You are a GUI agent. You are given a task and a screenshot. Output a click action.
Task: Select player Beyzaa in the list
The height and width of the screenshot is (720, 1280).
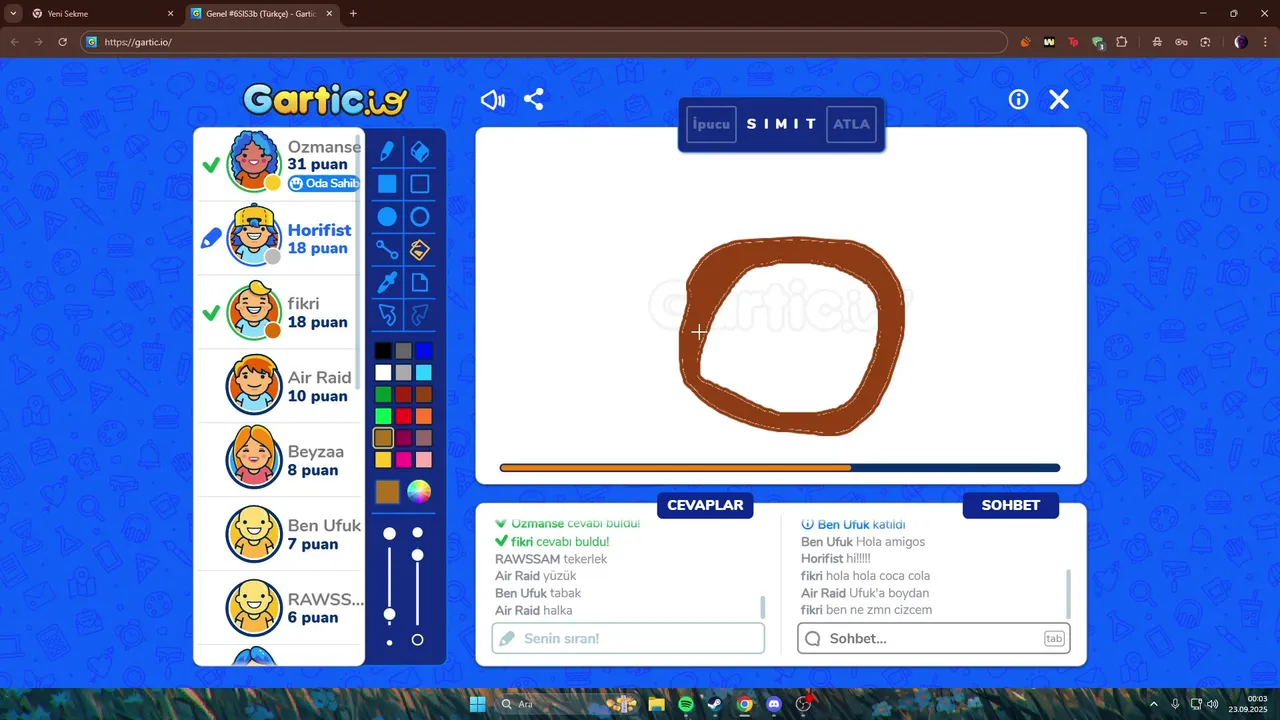click(279, 460)
